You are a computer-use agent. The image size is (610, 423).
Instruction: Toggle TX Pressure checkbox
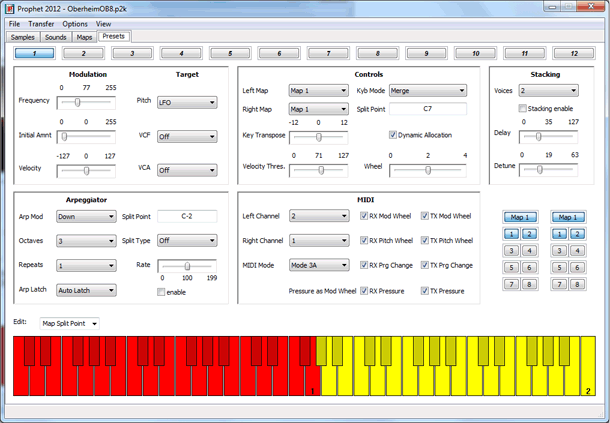tap(425, 291)
